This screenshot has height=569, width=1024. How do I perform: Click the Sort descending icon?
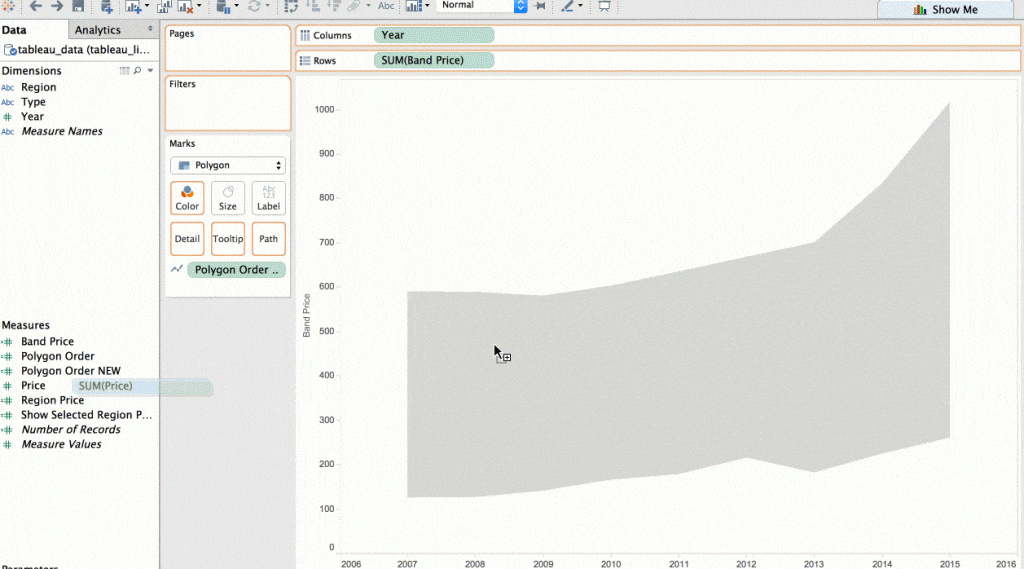point(334,7)
